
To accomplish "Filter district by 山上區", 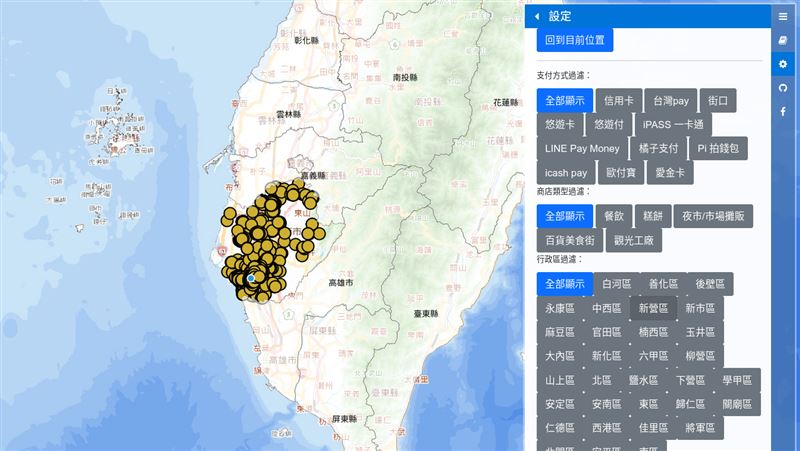I will (560, 380).
